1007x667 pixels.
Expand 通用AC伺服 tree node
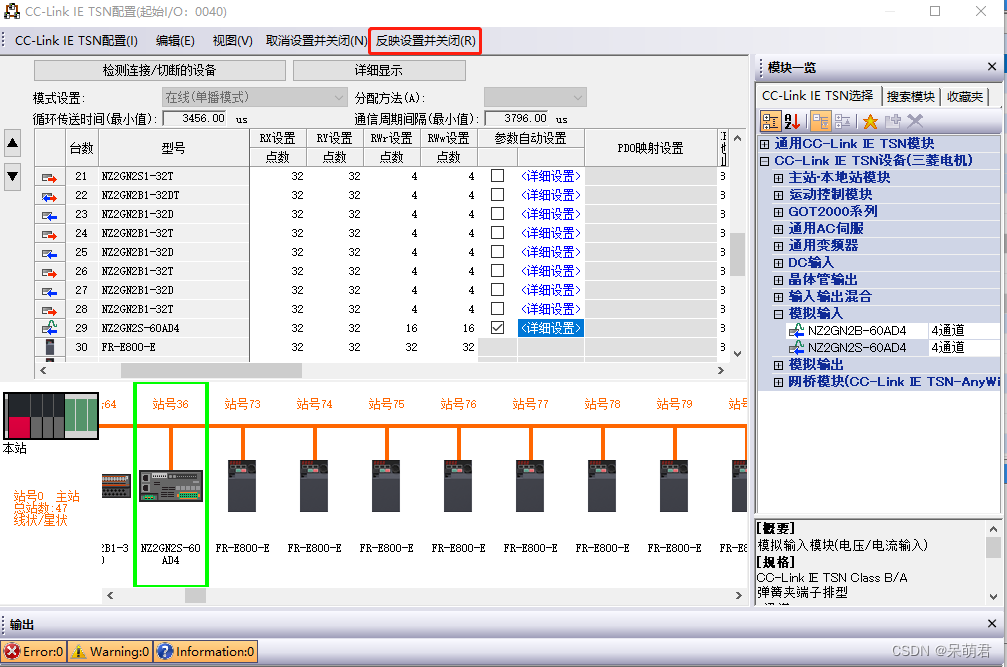click(778, 229)
